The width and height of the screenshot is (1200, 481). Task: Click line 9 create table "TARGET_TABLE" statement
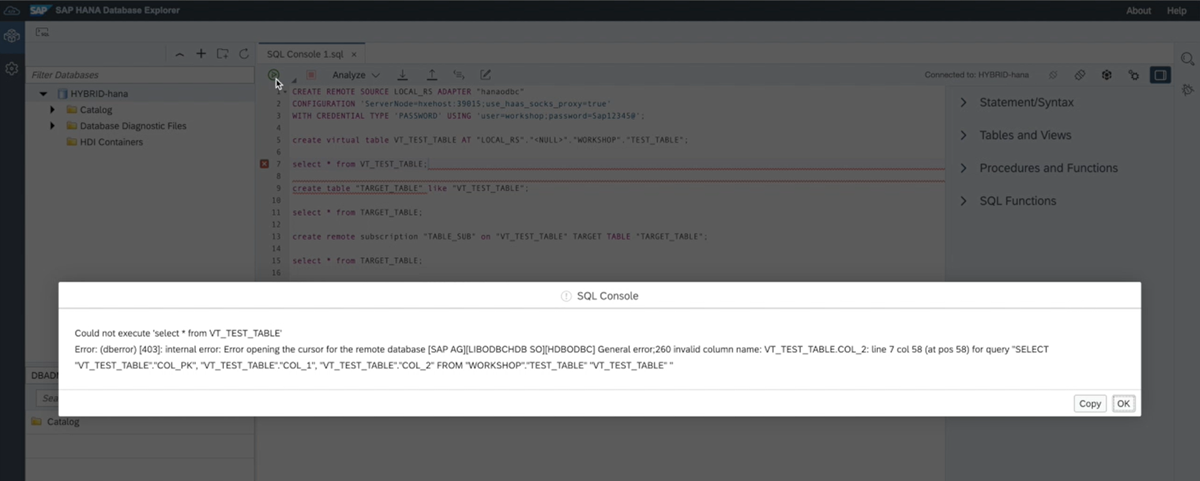(x=410, y=188)
